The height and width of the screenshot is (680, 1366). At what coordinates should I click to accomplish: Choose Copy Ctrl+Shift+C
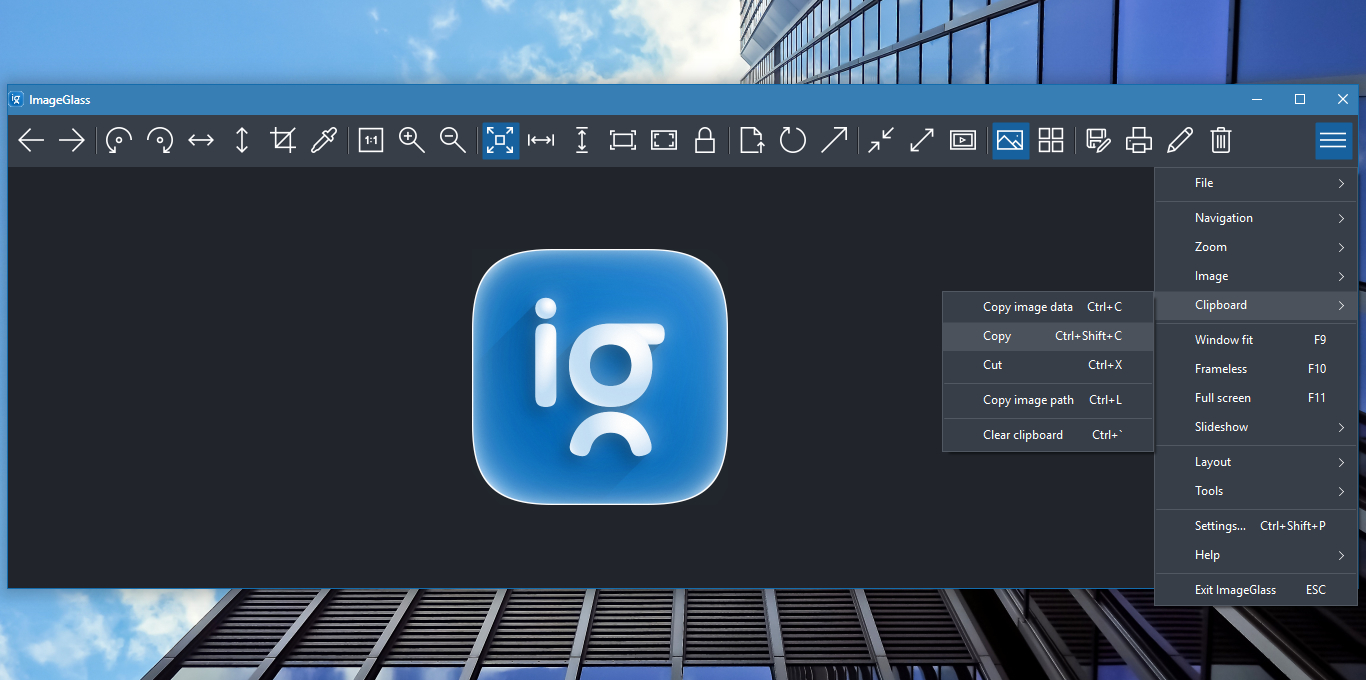1048,336
